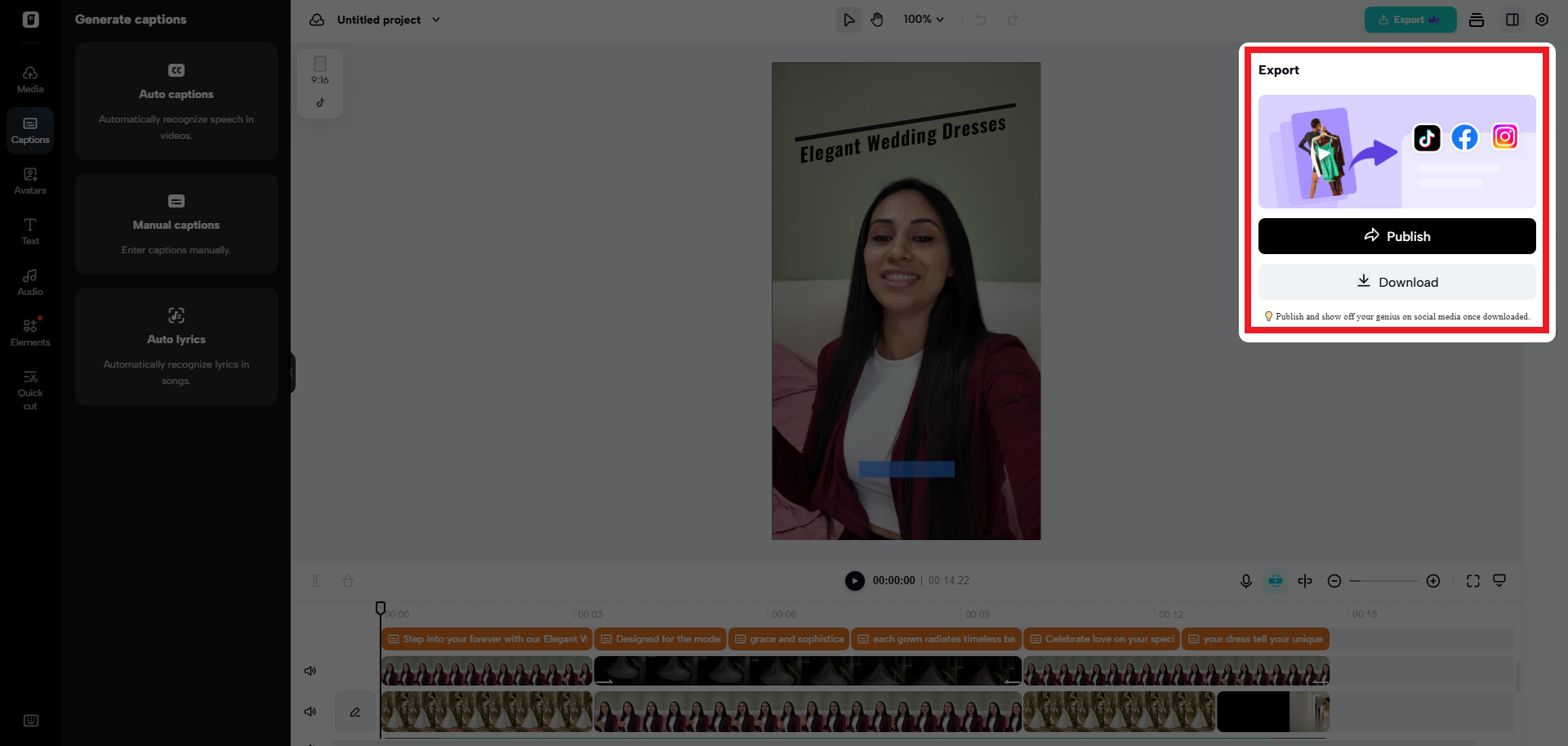Open the preview quality dropdown

click(x=1499, y=581)
